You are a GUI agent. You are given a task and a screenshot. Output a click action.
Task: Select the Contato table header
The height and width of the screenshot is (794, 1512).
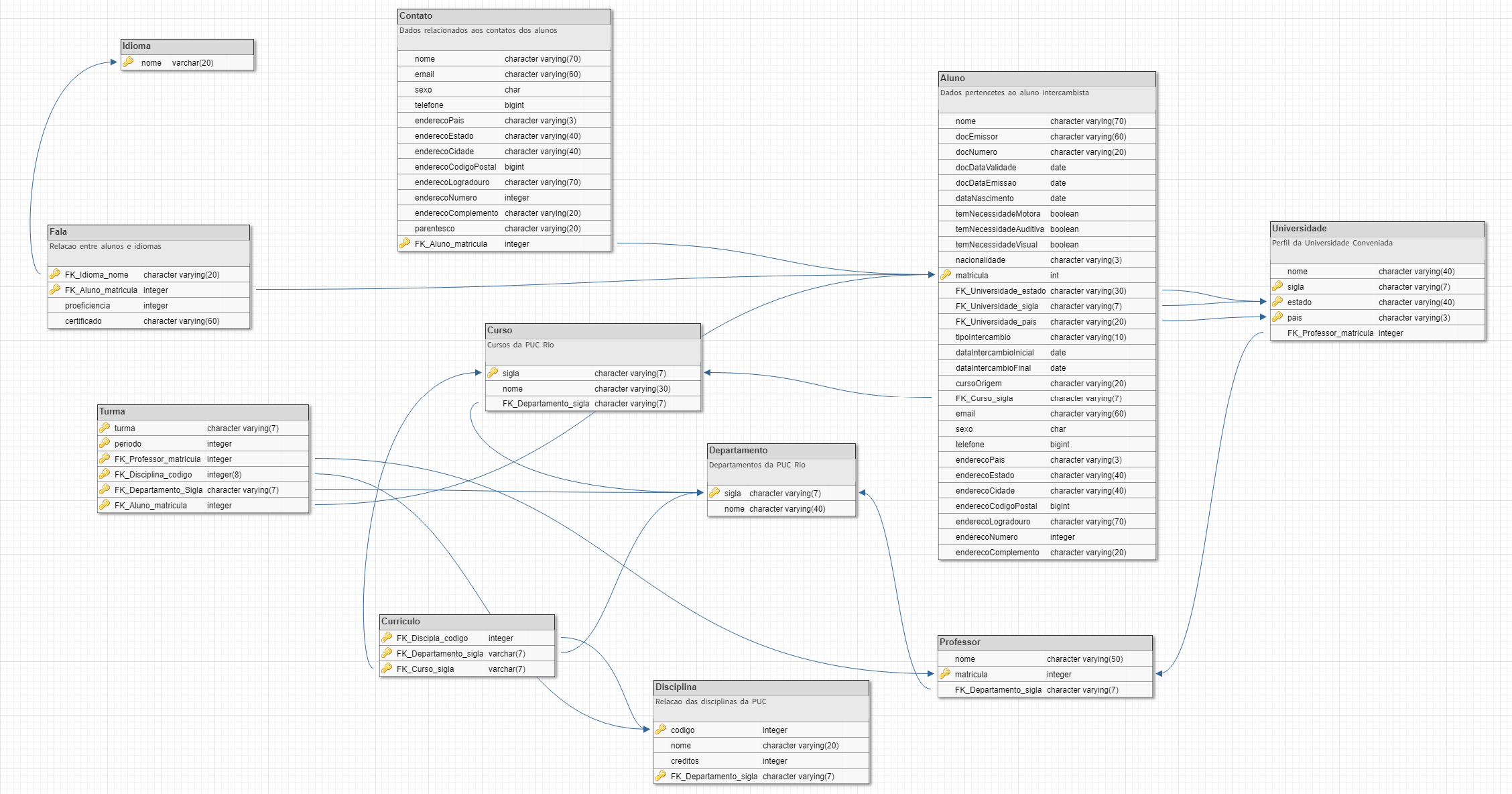click(504, 16)
